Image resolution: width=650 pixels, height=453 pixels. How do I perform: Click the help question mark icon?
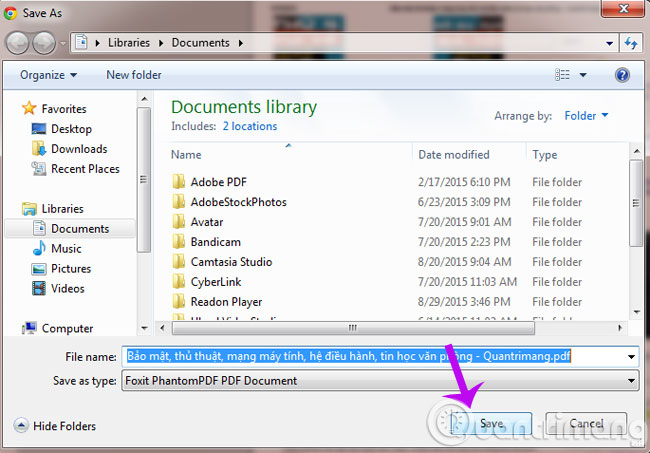622,75
